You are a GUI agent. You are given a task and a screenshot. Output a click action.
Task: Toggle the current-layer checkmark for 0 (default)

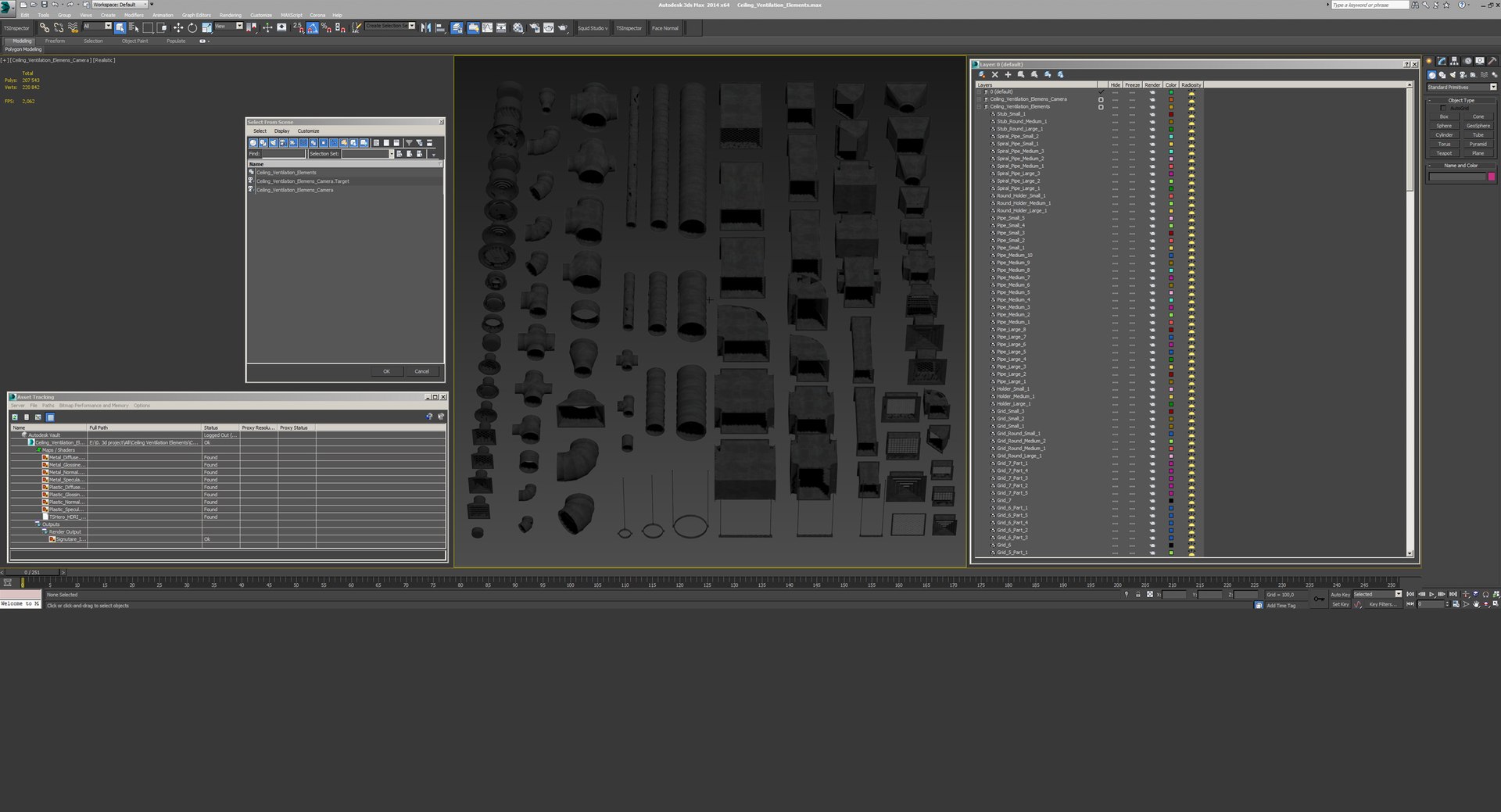point(1101,92)
